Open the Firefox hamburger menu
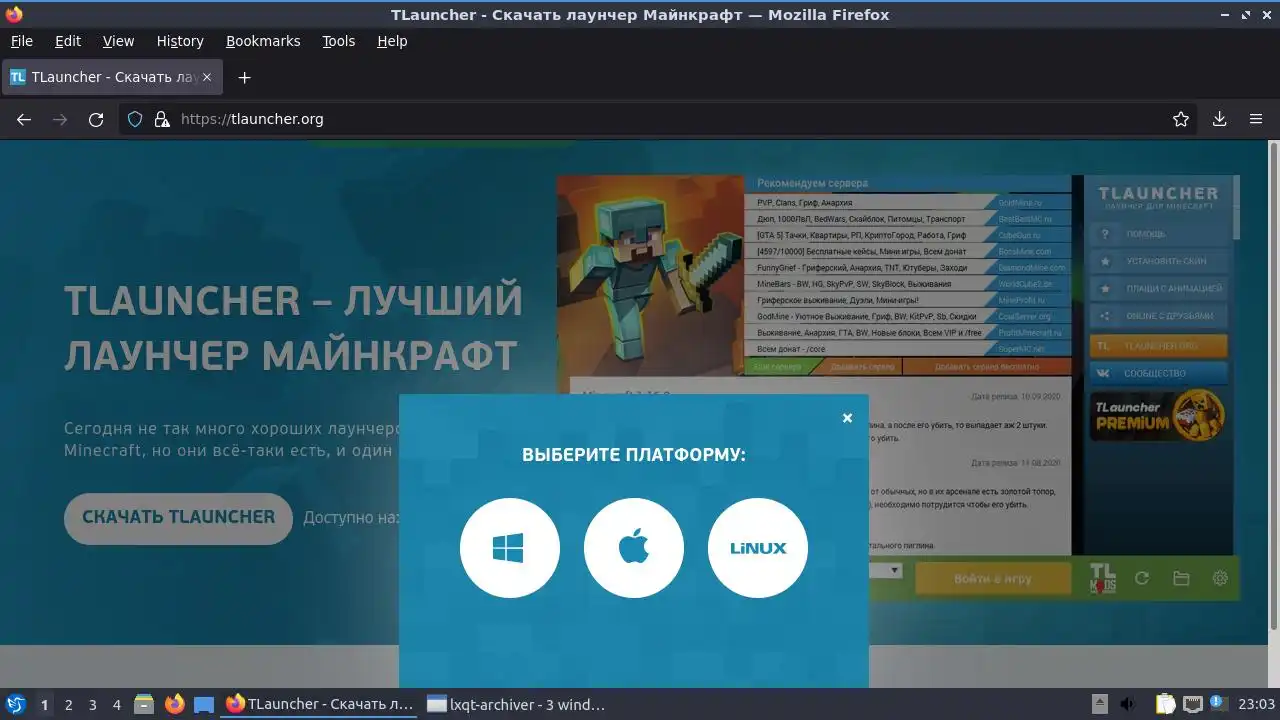 1256,119
